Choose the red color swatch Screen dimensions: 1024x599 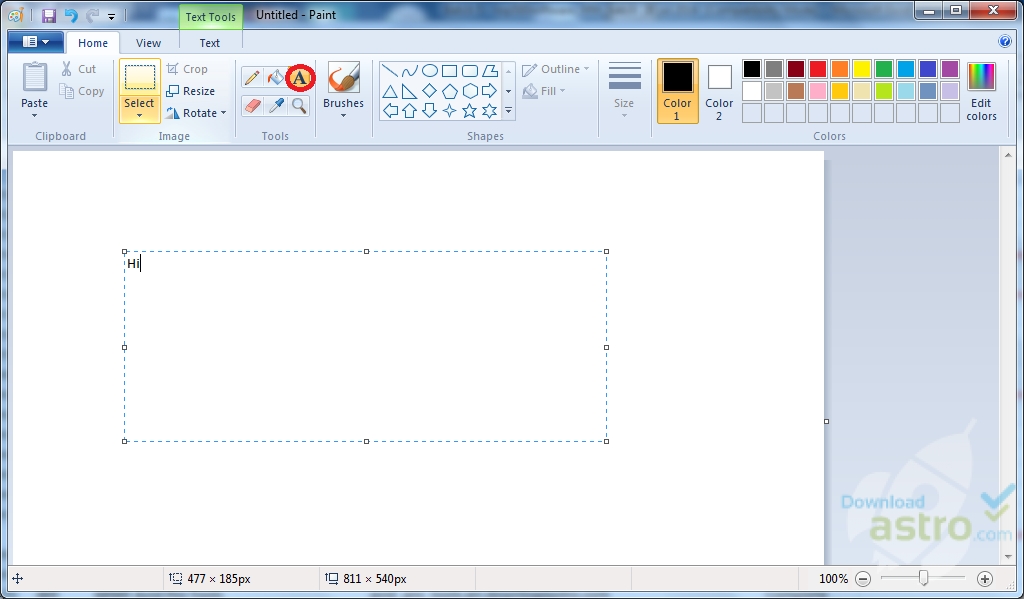click(817, 69)
